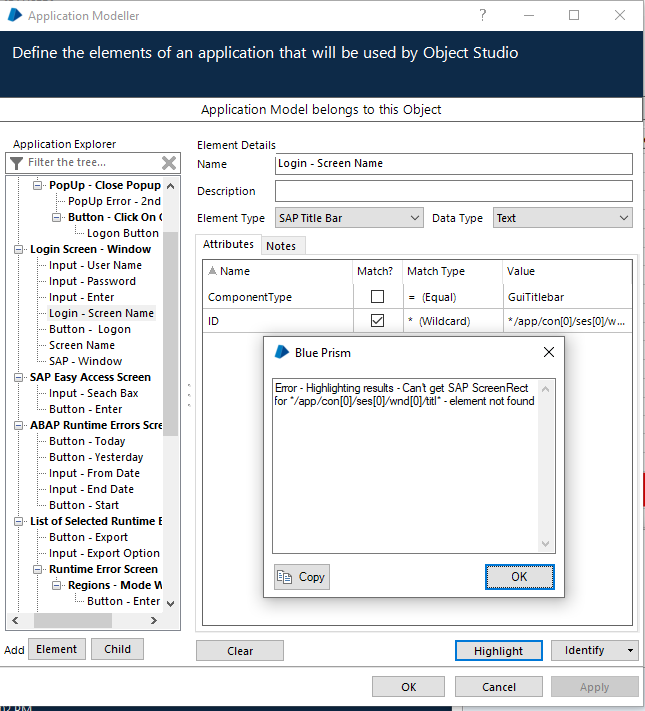Select Button - Export tree item
The width and height of the screenshot is (645, 711).
[x=88, y=537]
